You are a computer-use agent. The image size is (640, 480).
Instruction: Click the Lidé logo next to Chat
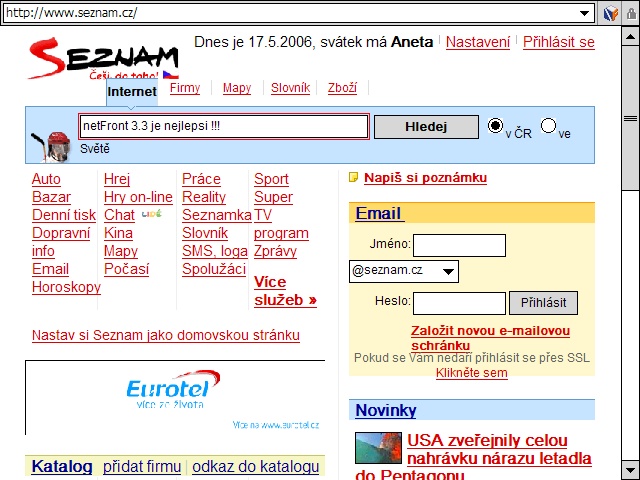click(151, 213)
